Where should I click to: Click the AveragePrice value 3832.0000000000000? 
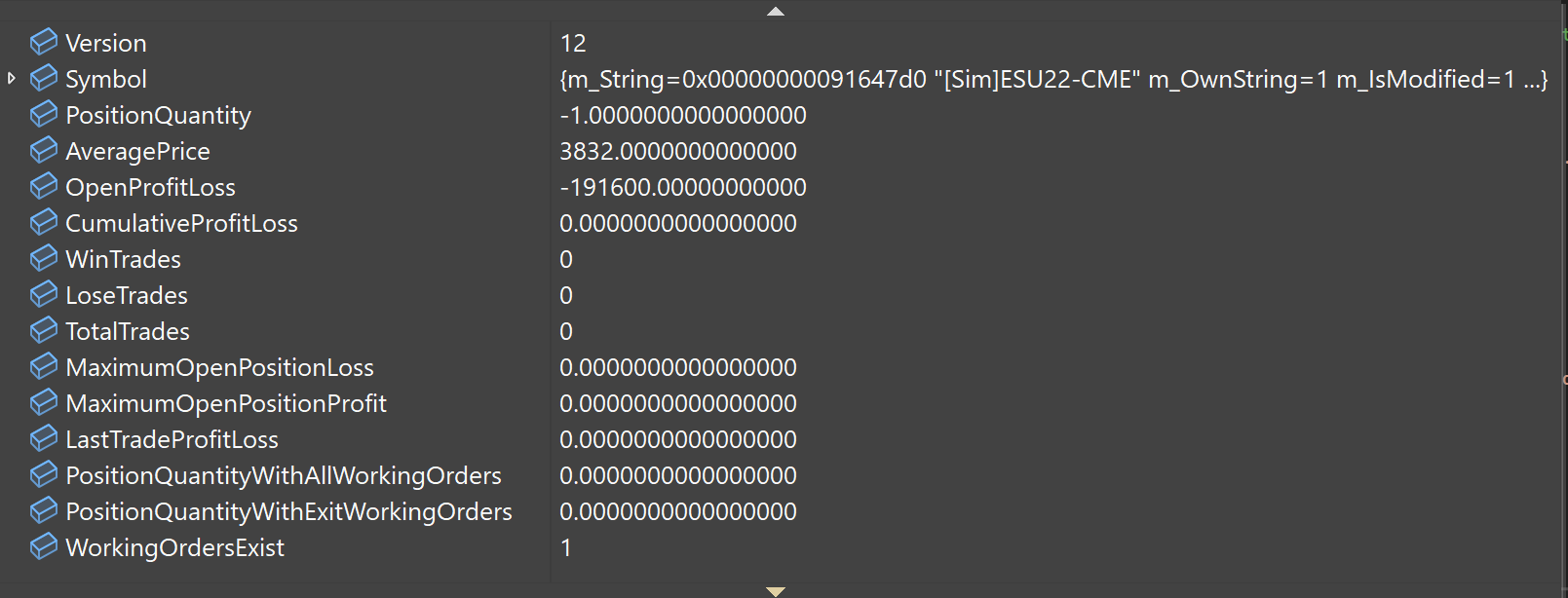click(x=678, y=151)
